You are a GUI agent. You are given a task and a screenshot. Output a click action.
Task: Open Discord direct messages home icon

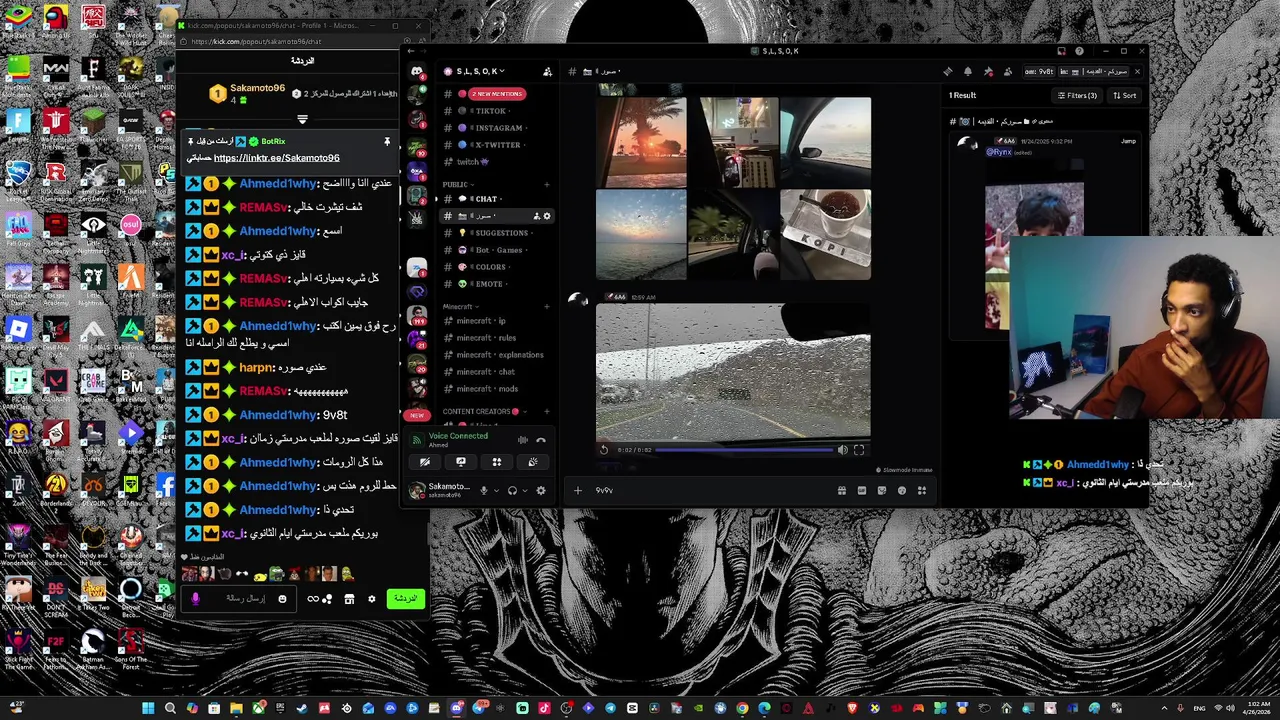(417, 71)
